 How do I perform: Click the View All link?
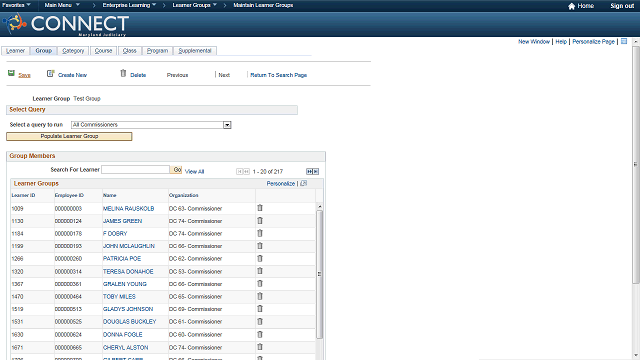(x=194, y=172)
